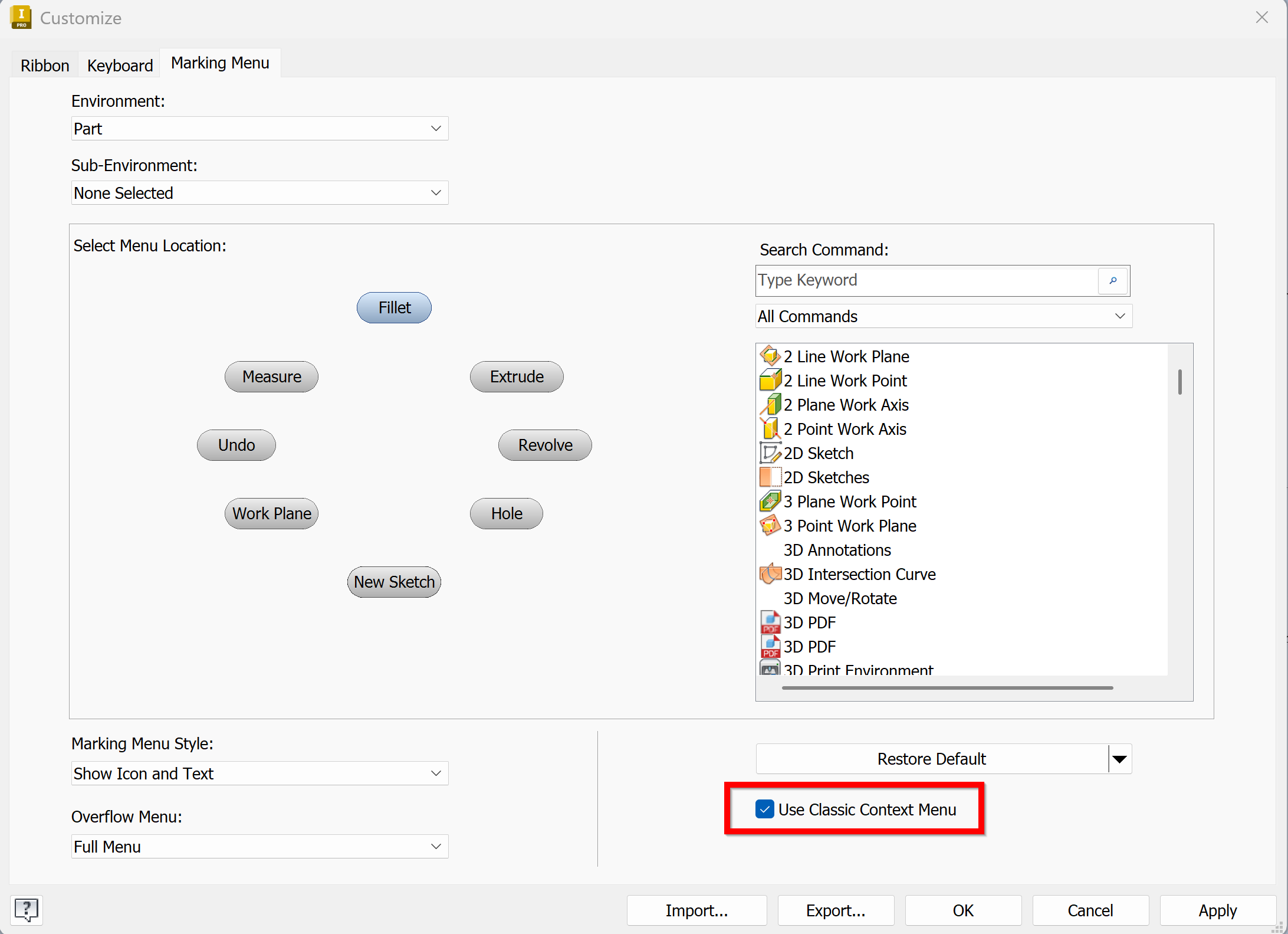Open the Environment dropdown showing Part

[259, 129]
